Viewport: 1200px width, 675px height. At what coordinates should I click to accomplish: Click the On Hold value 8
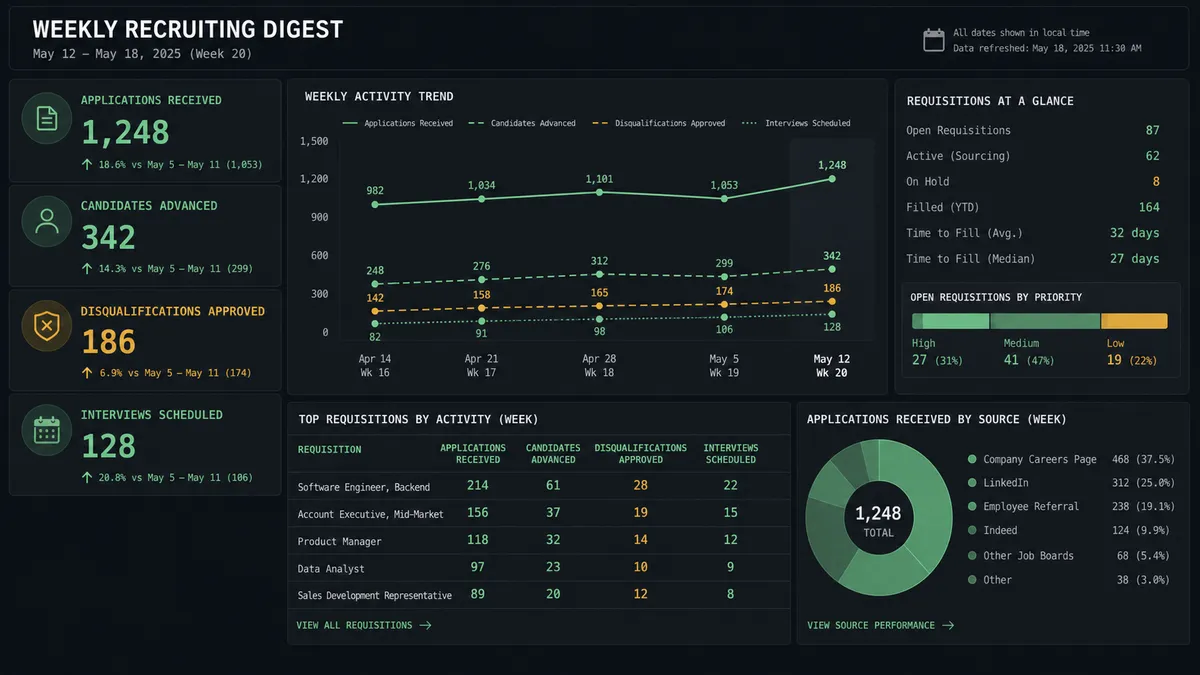pos(1156,181)
